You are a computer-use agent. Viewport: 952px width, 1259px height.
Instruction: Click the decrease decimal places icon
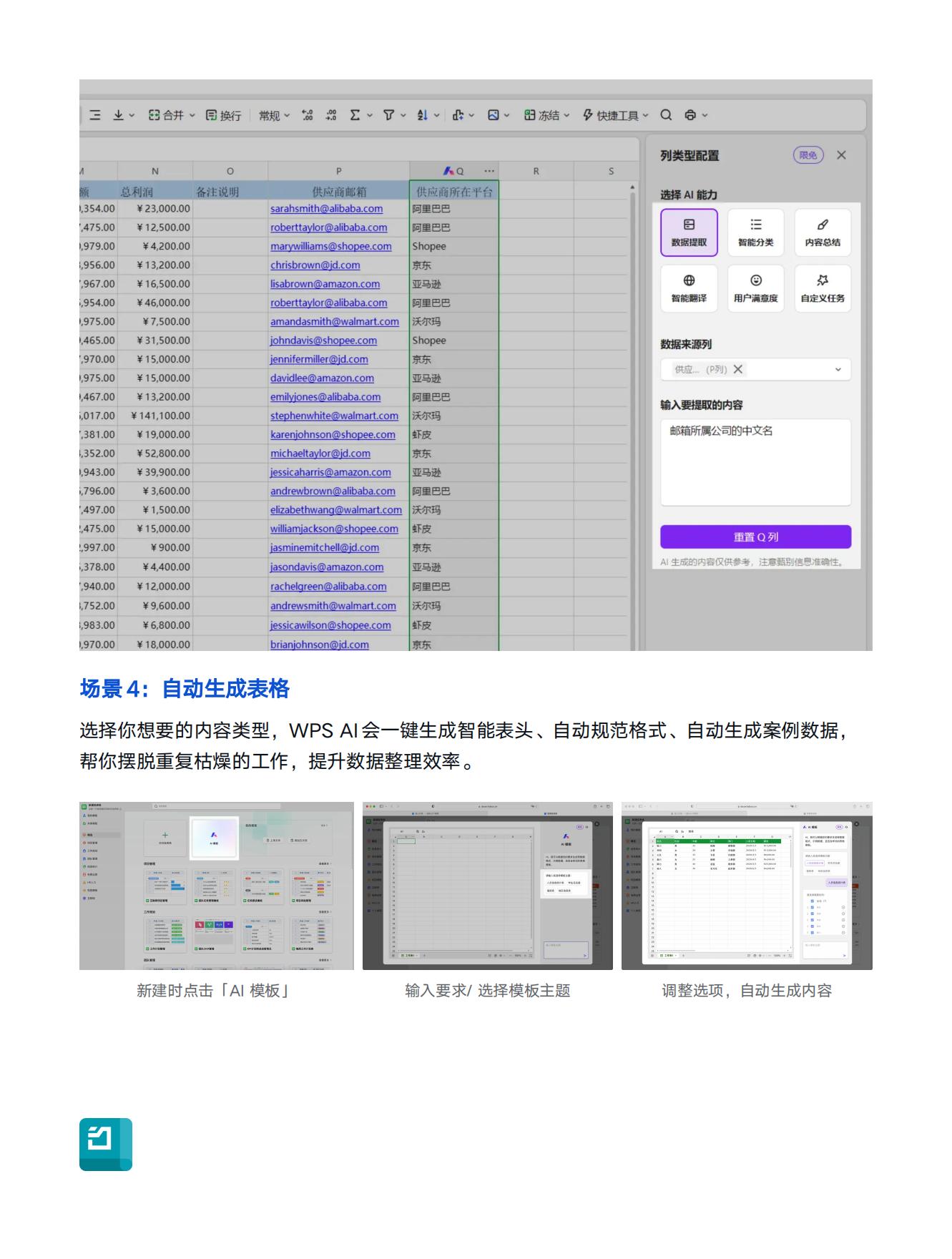330,115
